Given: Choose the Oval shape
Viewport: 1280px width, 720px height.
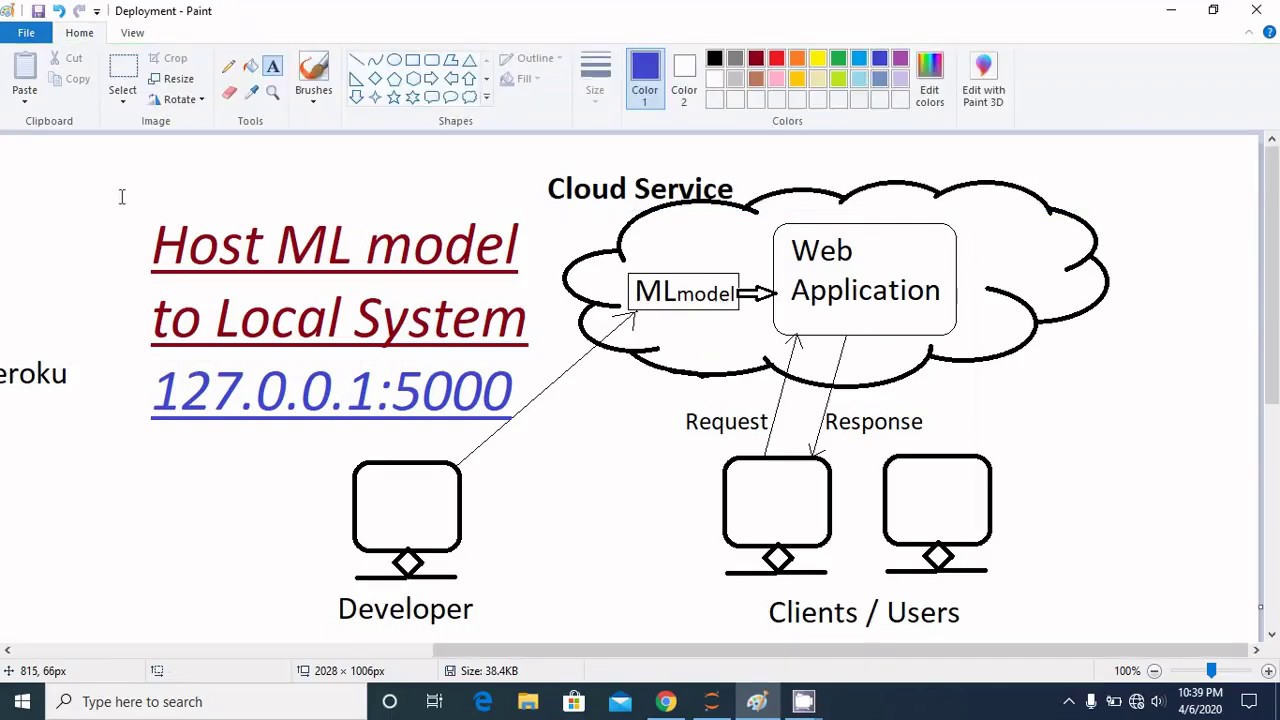Looking at the screenshot, I should coord(394,60).
